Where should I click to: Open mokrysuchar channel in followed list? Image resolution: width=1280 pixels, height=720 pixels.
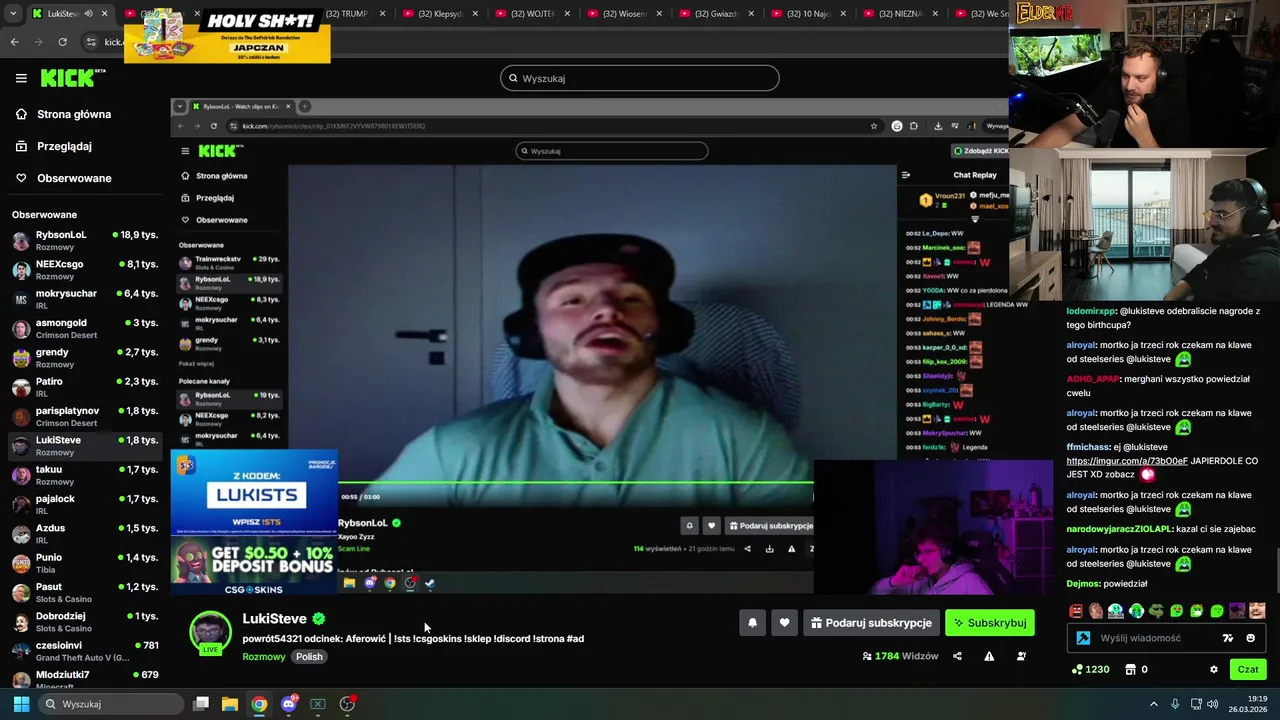click(x=84, y=299)
